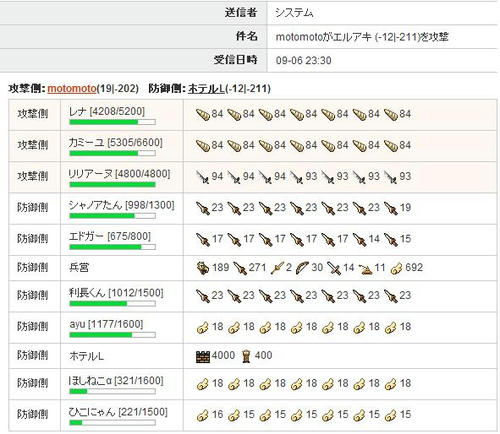Click the number 692 in 兵営 row
Image resolution: width=500 pixels, height=434 pixels.
point(414,268)
